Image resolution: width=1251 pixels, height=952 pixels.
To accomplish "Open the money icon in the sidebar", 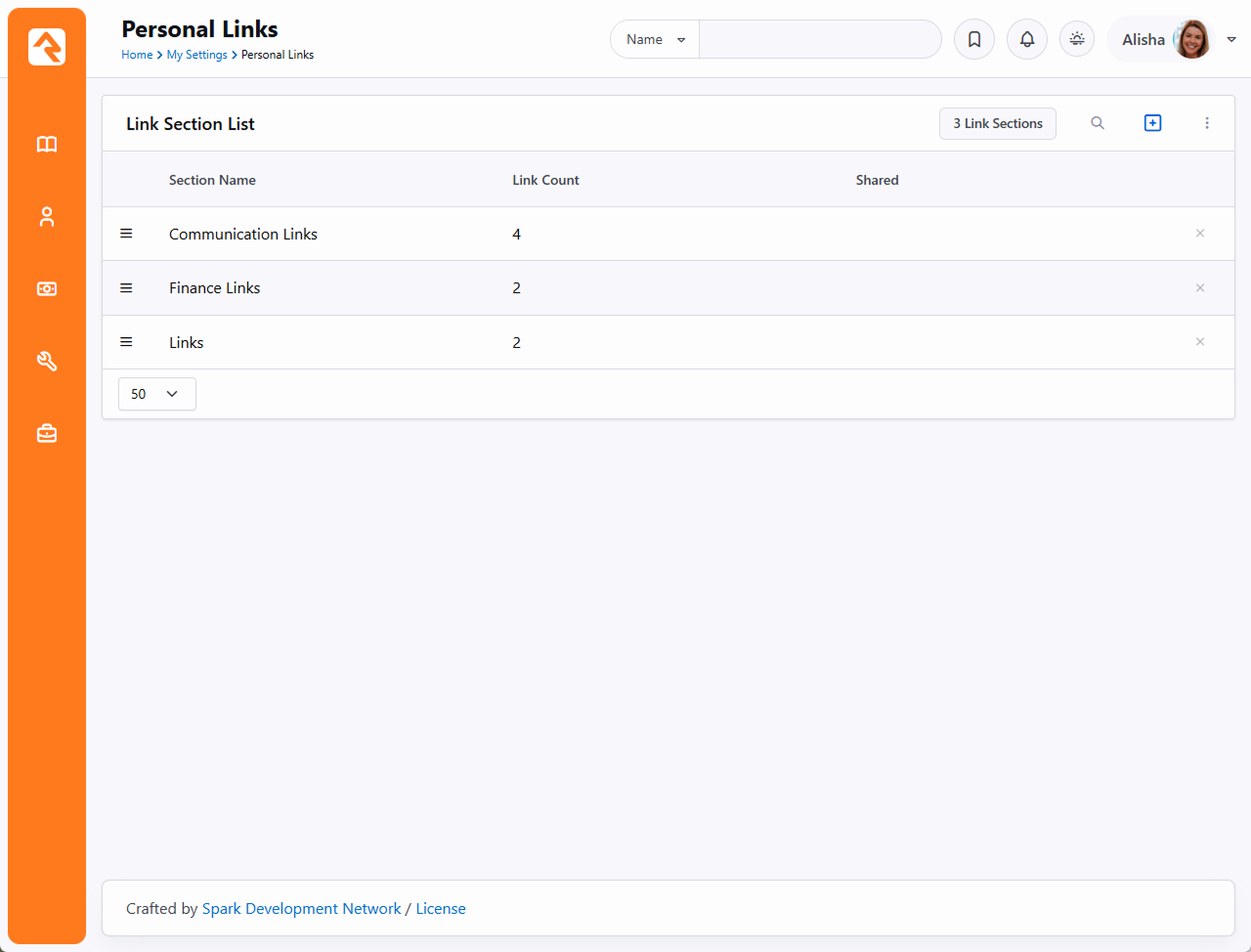I will tap(47, 289).
